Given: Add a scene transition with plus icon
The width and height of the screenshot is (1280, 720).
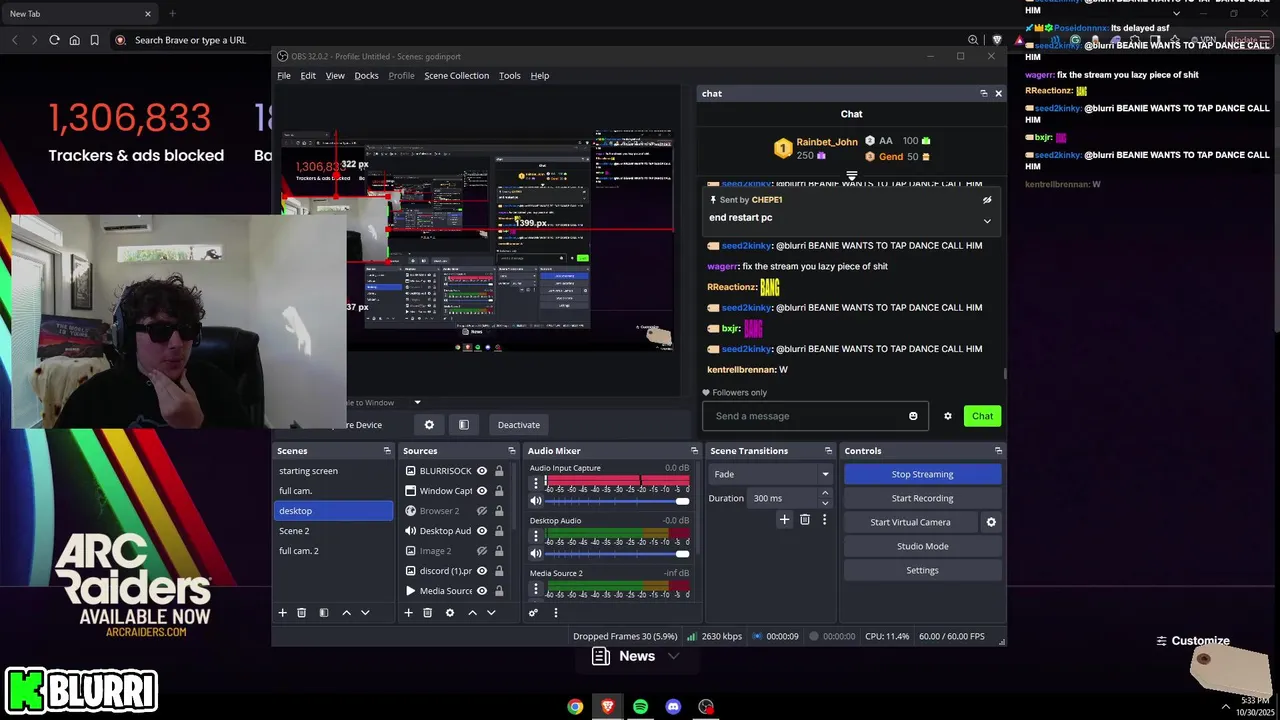Looking at the screenshot, I should (784, 519).
